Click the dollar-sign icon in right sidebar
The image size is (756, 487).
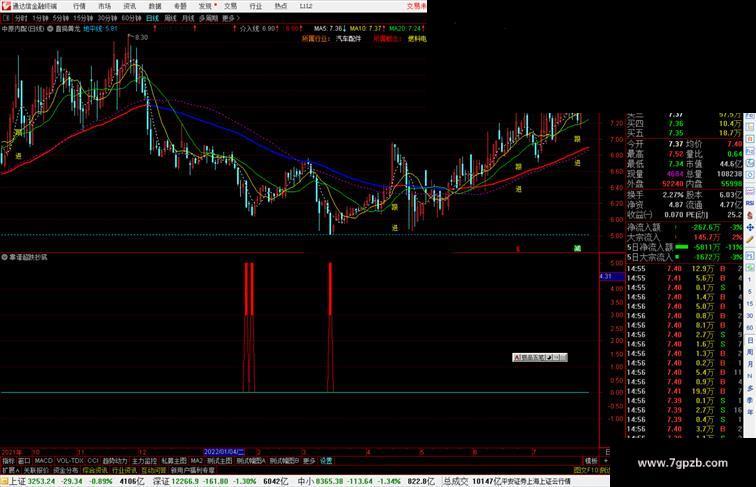[x=750, y=215]
